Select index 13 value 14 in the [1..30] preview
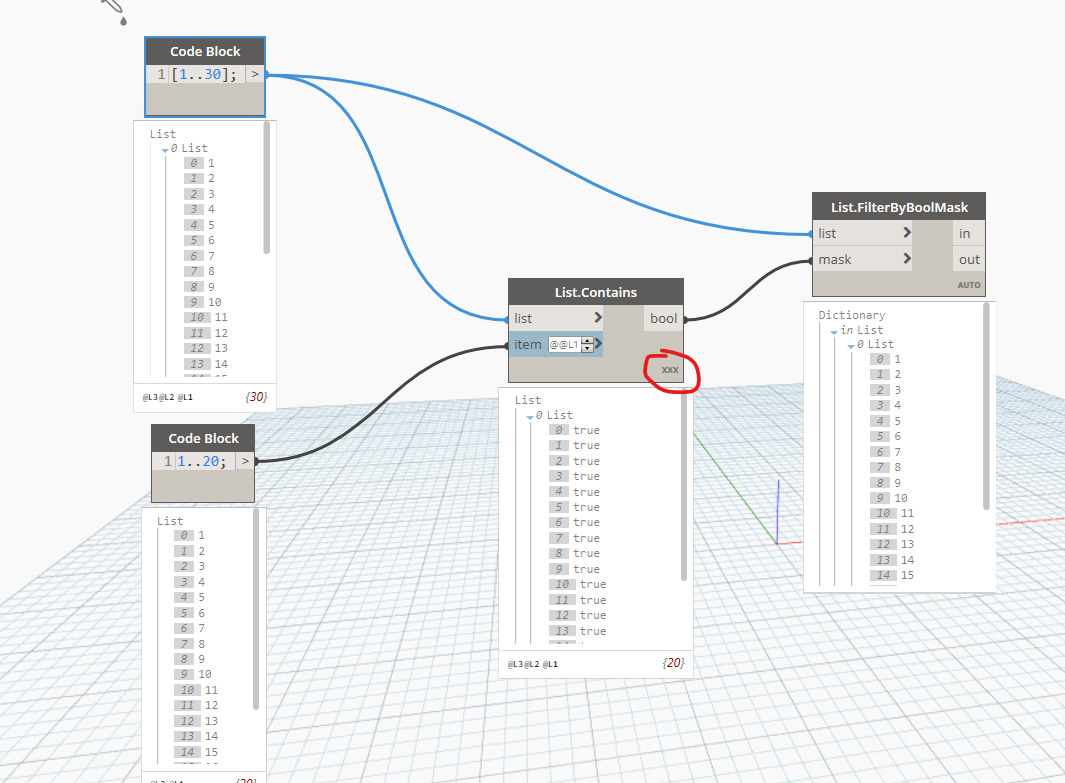This screenshot has height=783, width=1065. tap(206, 364)
